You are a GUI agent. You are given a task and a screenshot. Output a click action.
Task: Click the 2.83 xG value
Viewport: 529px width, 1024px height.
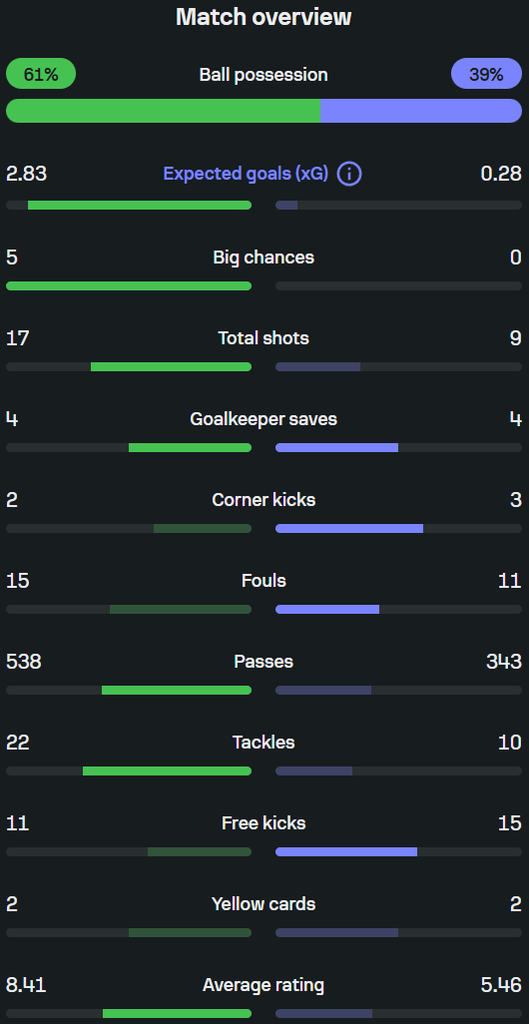26,174
